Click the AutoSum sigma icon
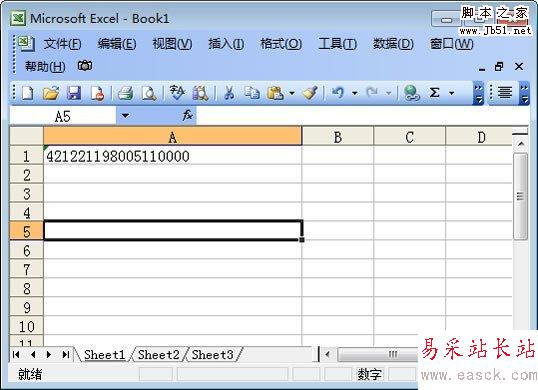 [434, 93]
